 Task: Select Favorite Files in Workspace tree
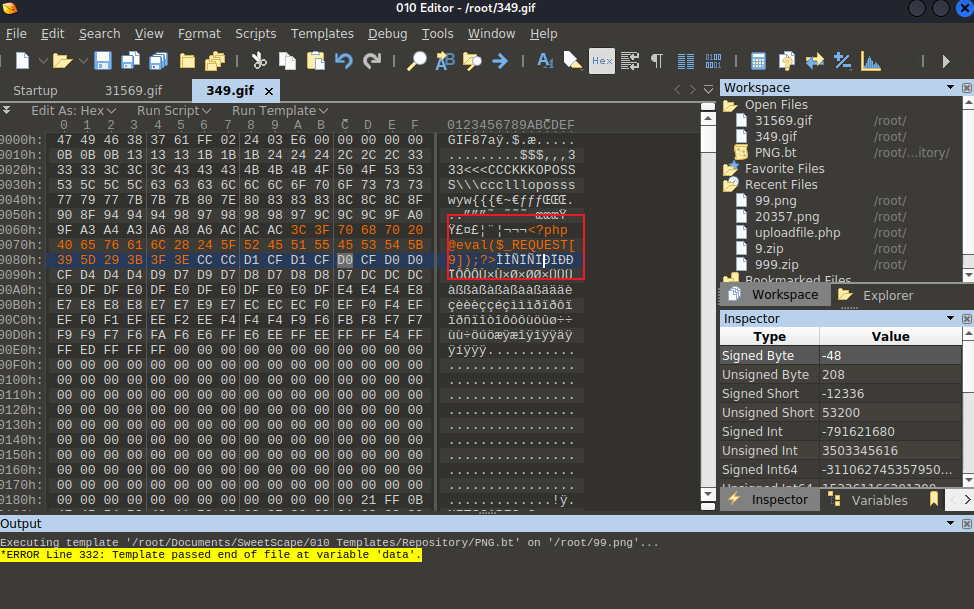(x=785, y=168)
